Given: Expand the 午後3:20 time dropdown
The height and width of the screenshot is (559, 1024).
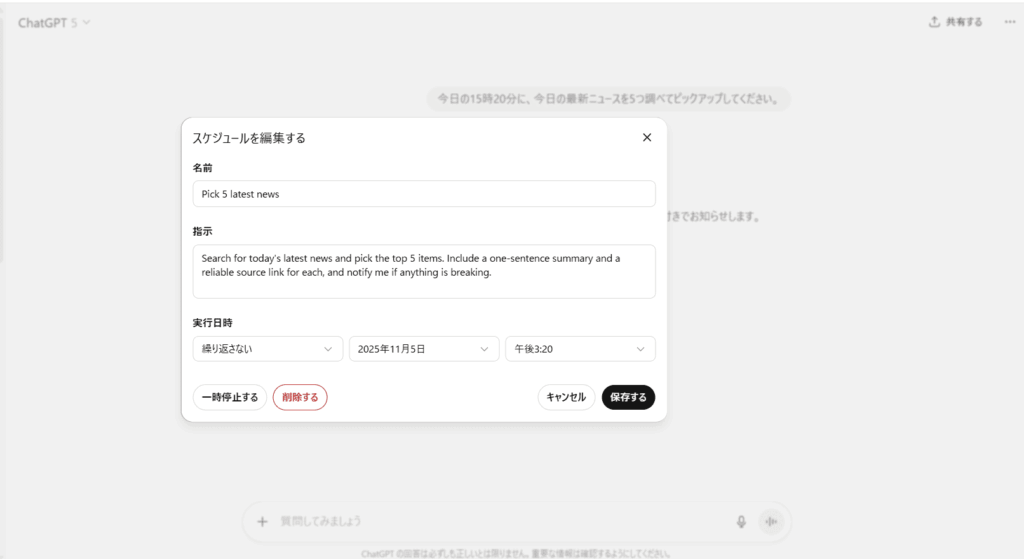Looking at the screenshot, I should coord(580,349).
